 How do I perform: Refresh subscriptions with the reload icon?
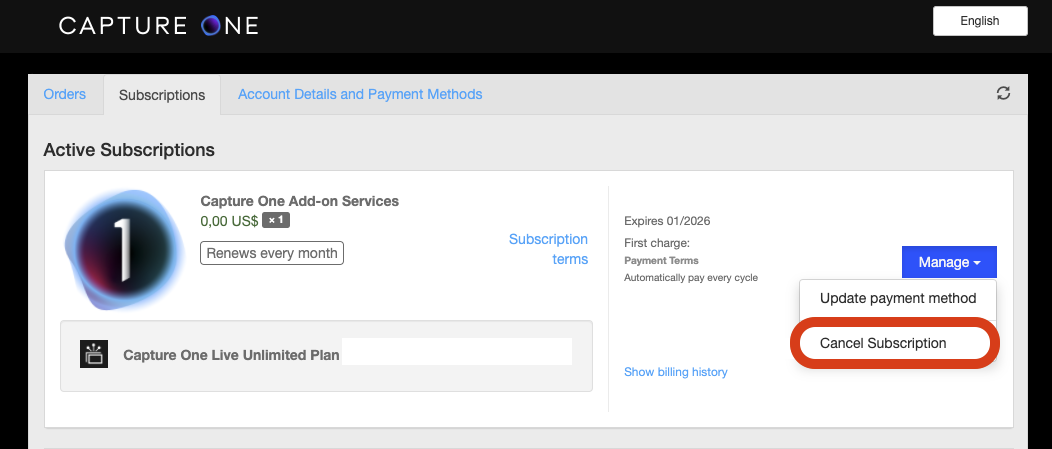coord(1003,93)
